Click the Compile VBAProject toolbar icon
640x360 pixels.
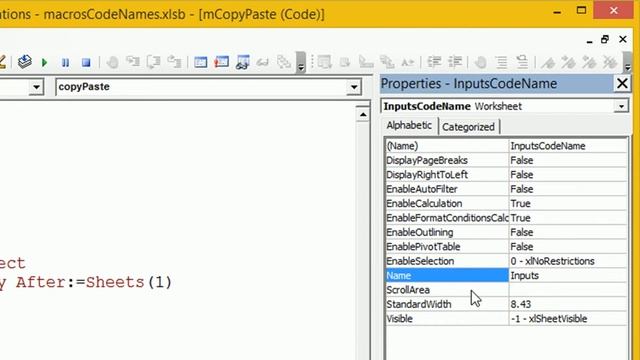25,62
